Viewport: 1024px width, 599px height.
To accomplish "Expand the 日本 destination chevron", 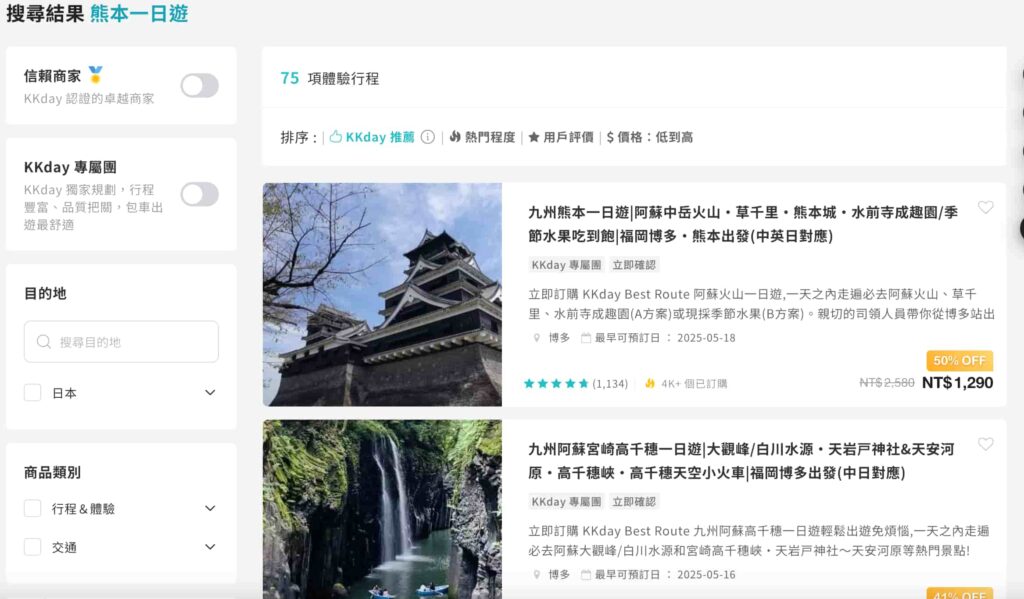I will [210, 393].
